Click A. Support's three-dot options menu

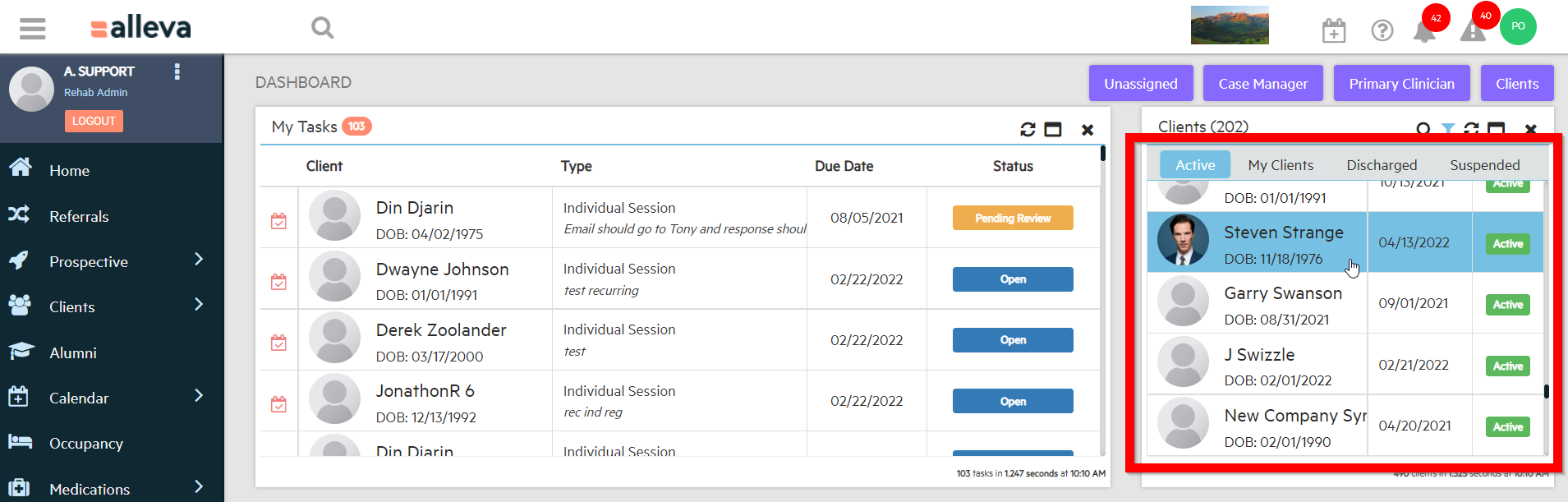pos(177,72)
